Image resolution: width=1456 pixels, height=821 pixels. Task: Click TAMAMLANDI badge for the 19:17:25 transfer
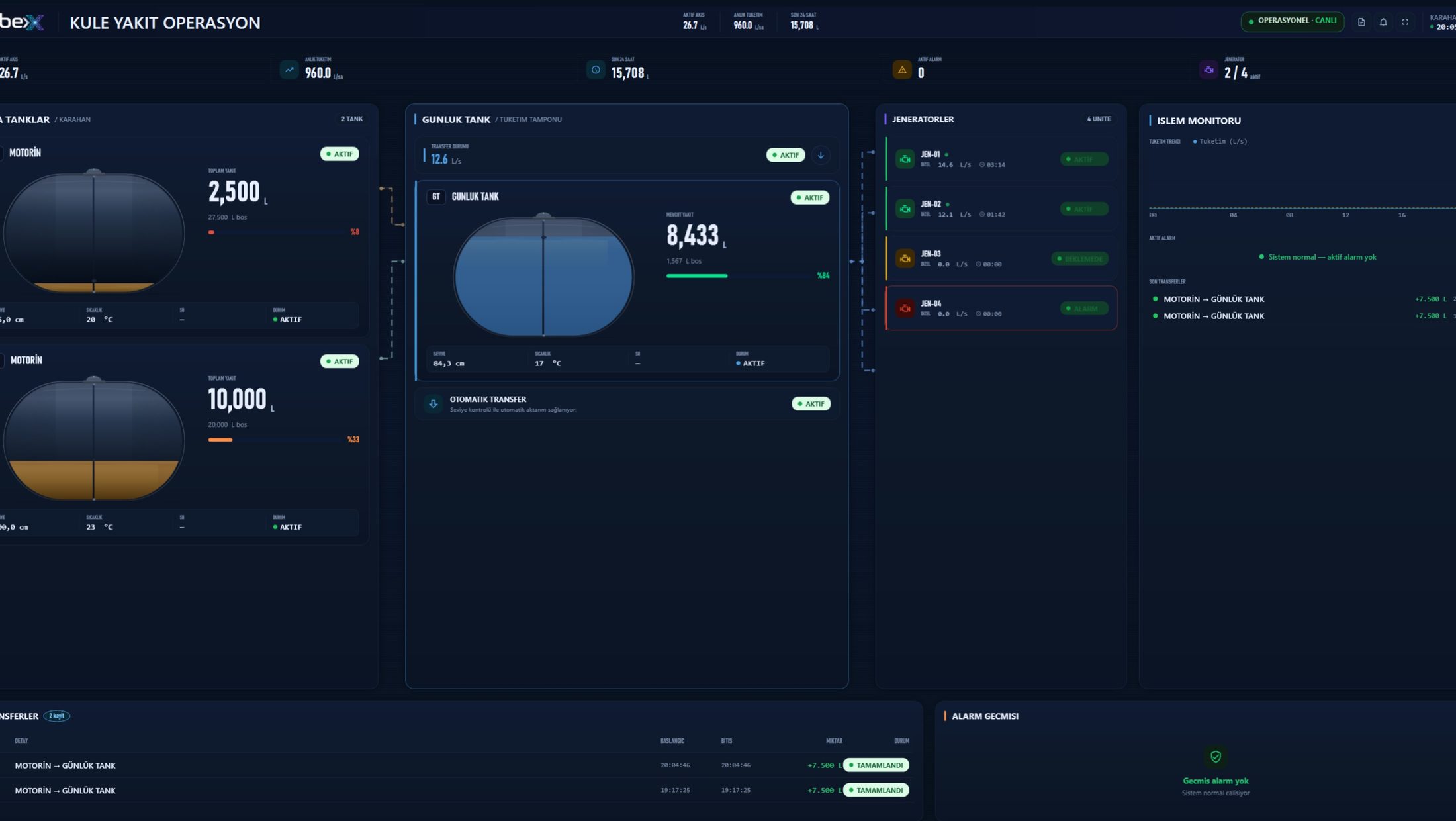(x=876, y=790)
